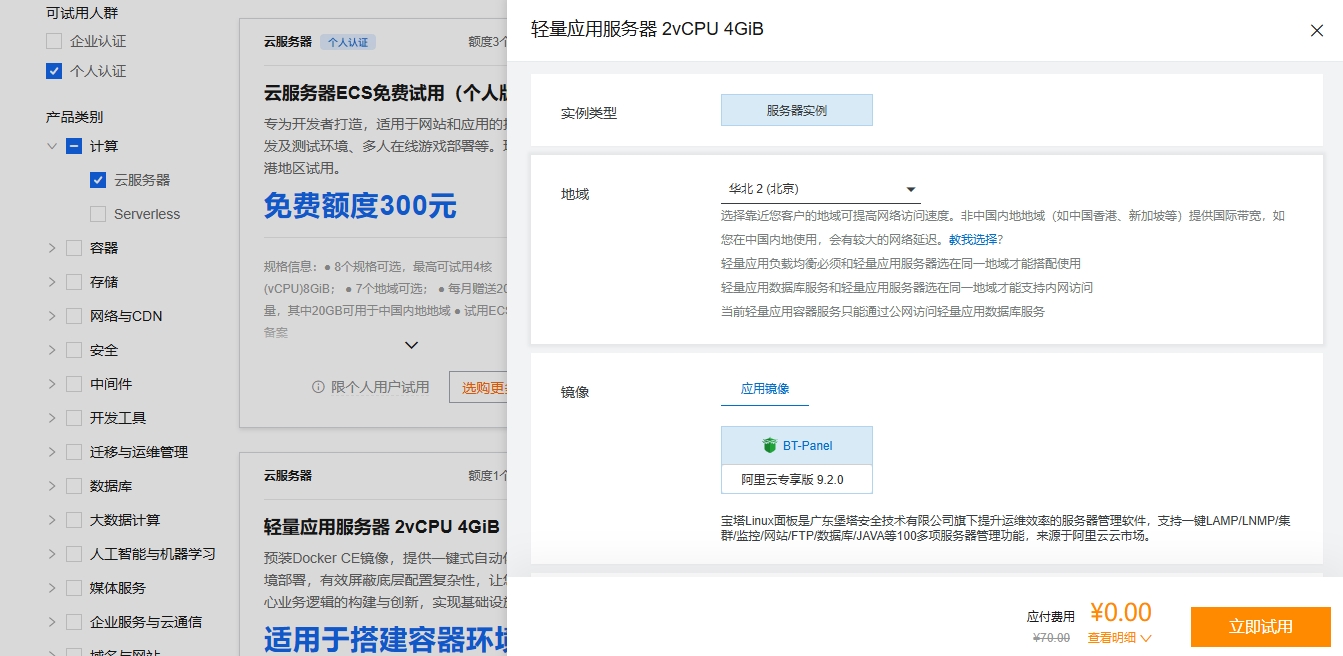Expand ECS card details chevron
1343x656 pixels.
click(x=411, y=345)
